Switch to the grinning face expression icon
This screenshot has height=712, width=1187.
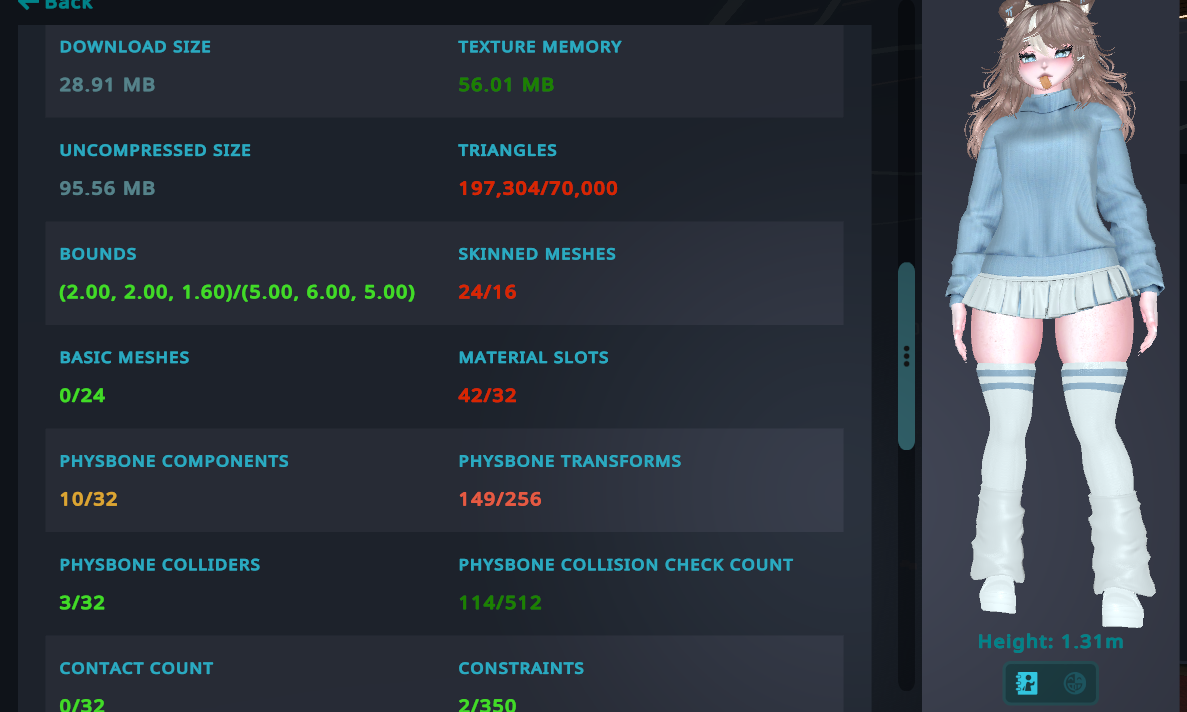point(1074,683)
